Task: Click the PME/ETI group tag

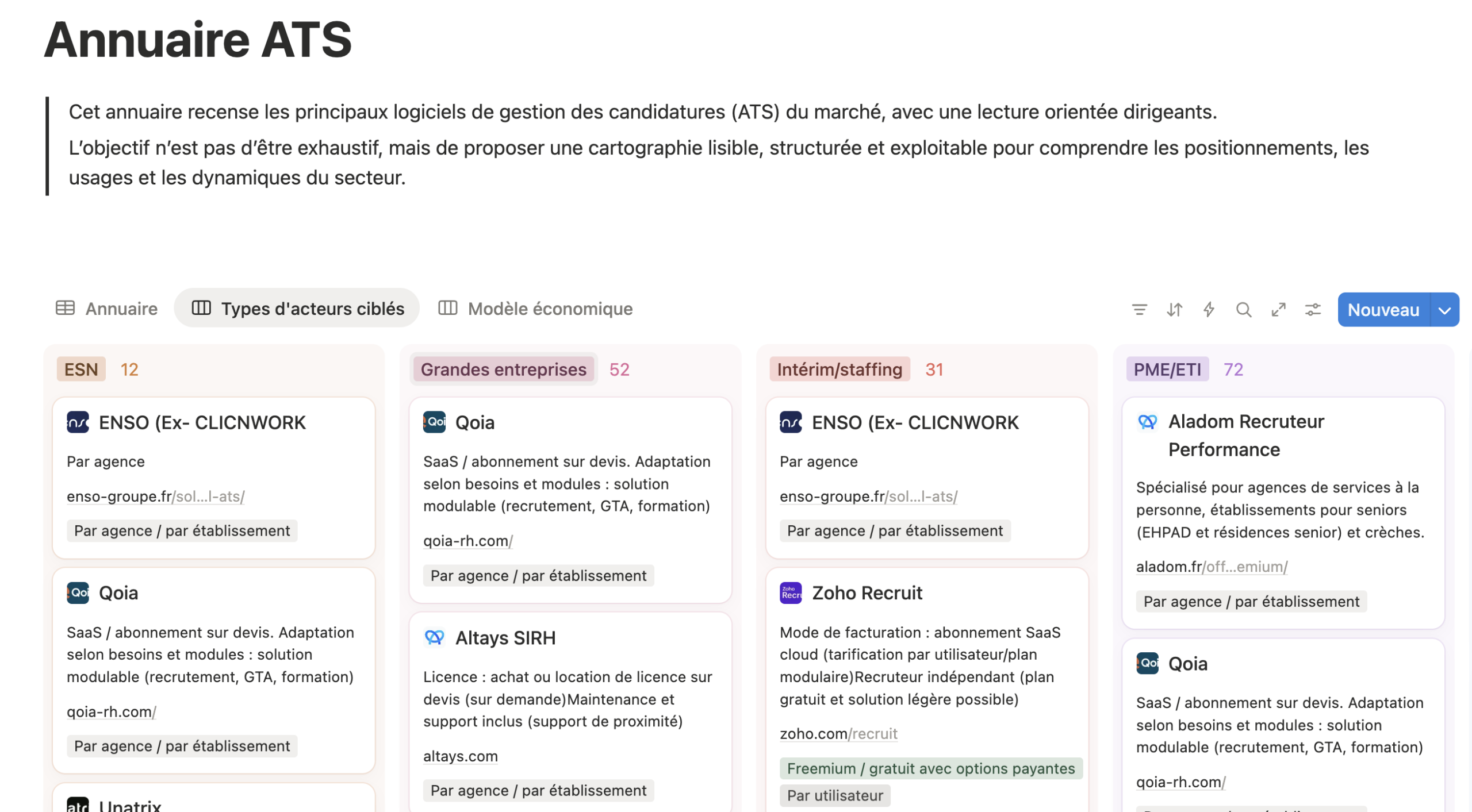Action: [1167, 370]
